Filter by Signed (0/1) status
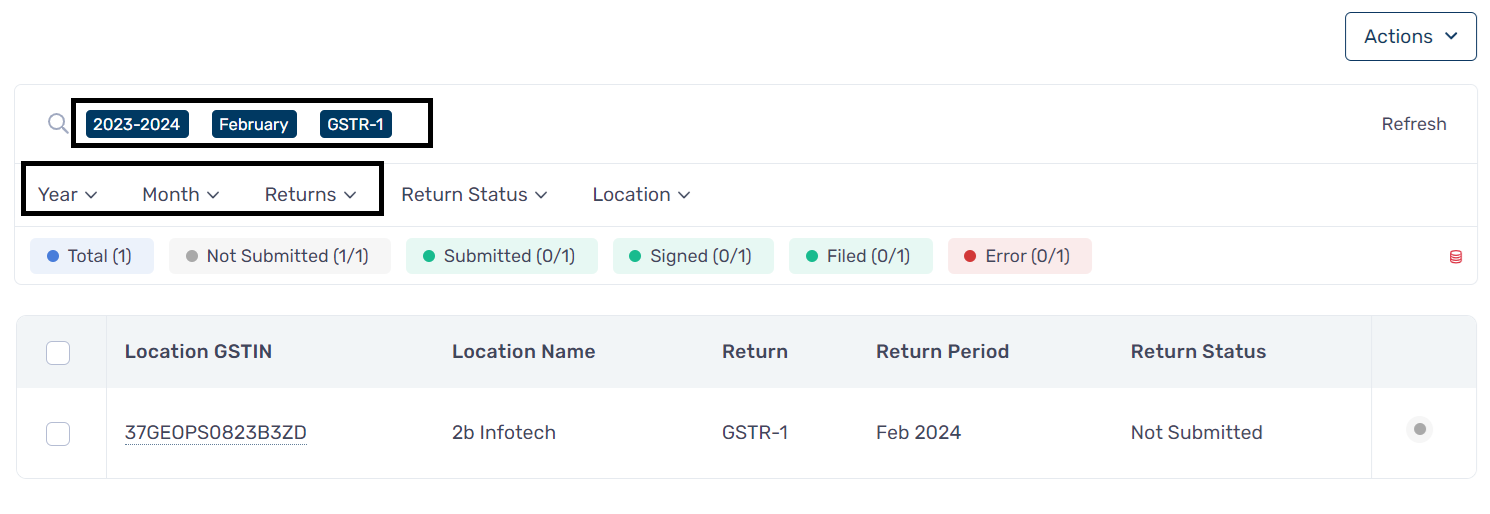Image resolution: width=1490 pixels, height=514 pixels. (x=693, y=256)
